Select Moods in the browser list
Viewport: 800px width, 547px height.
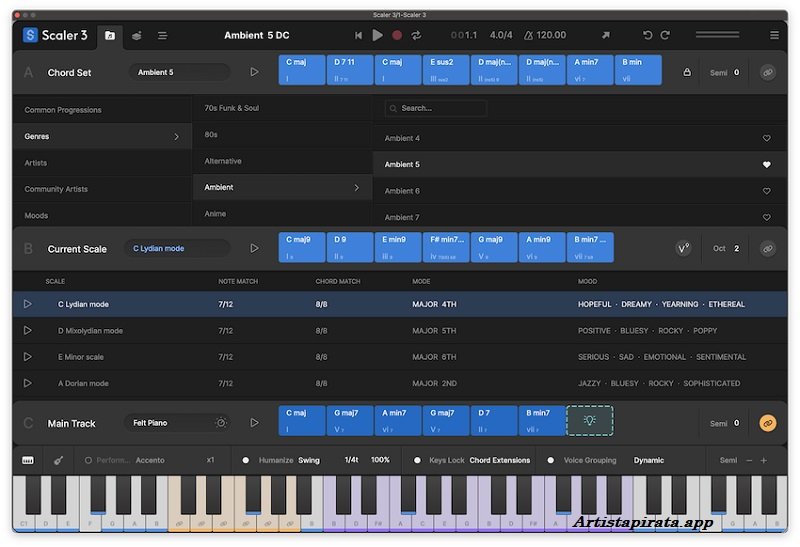click(x=36, y=215)
